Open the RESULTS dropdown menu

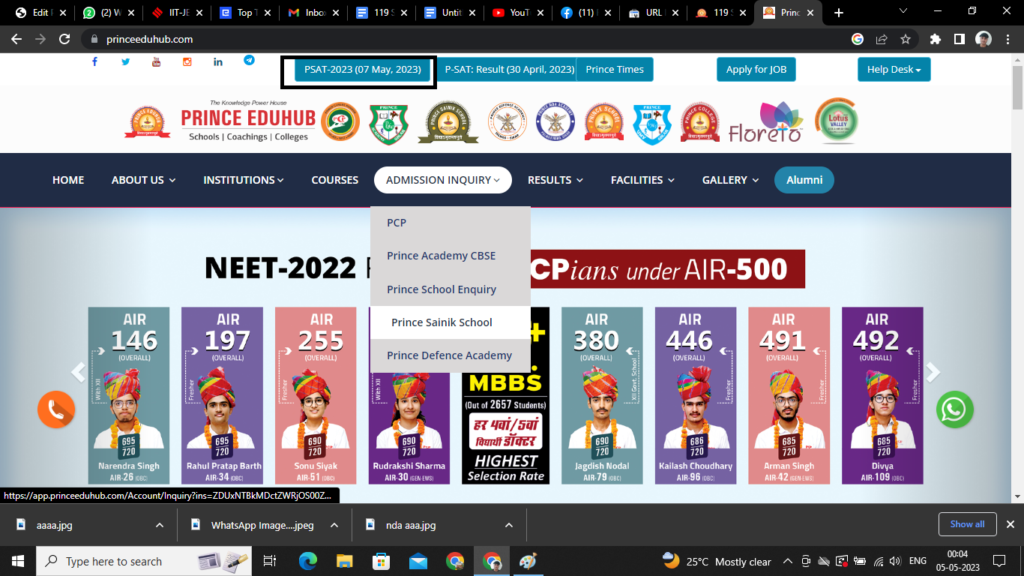coord(555,180)
